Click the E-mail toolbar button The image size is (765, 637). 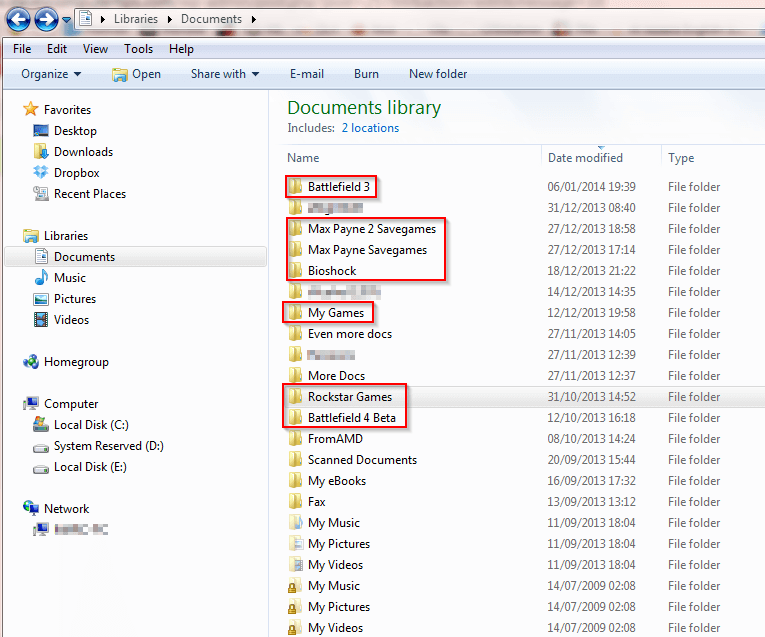click(x=307, y=74)
